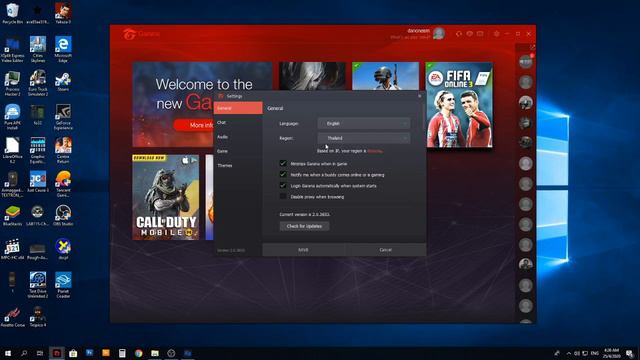Open the settings gear icon in Garena header
The width and height of the screenshot is (640, 360).
coord(496,34)
